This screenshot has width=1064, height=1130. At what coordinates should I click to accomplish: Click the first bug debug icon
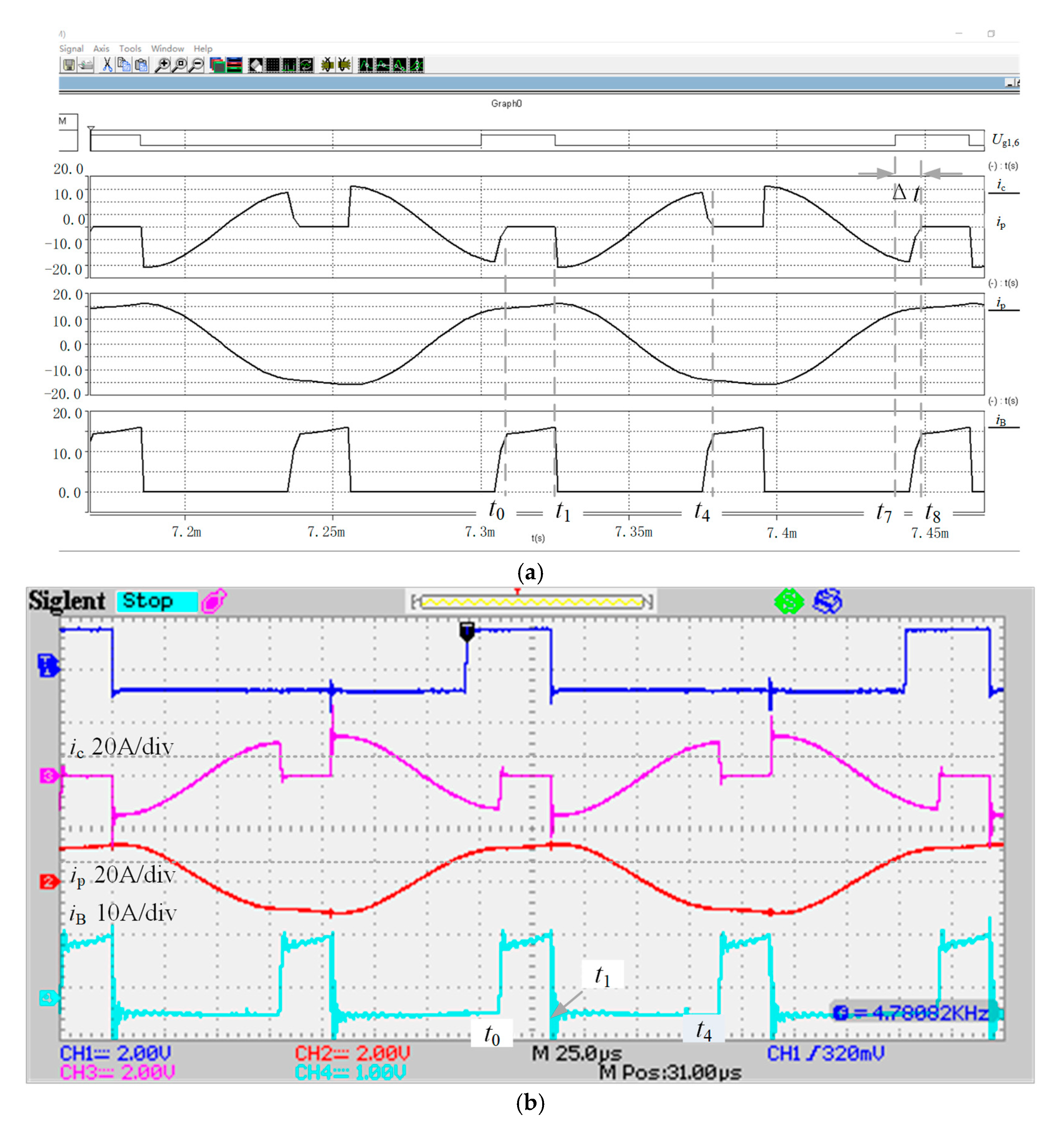pyautogui.click(x=328, y=65)
